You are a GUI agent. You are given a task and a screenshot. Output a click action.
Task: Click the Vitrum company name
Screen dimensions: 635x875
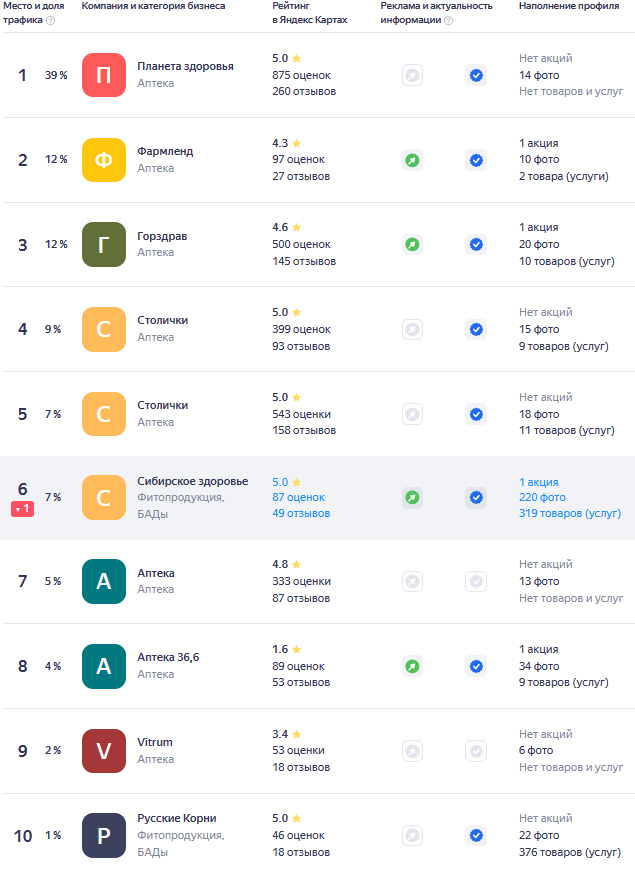point(155,742)
